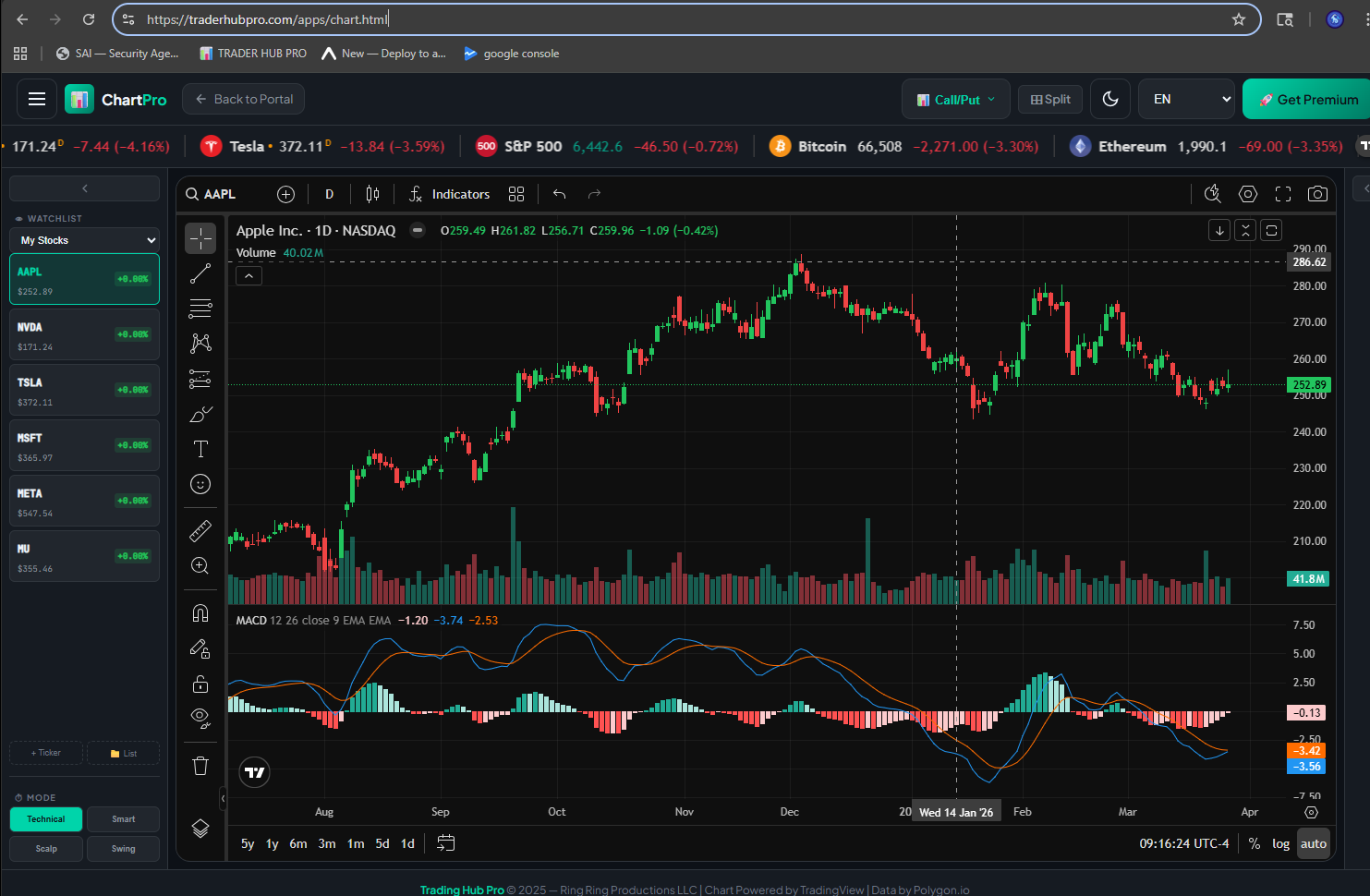
Task: Open the Call/Put dropdown
Action: 956,99
